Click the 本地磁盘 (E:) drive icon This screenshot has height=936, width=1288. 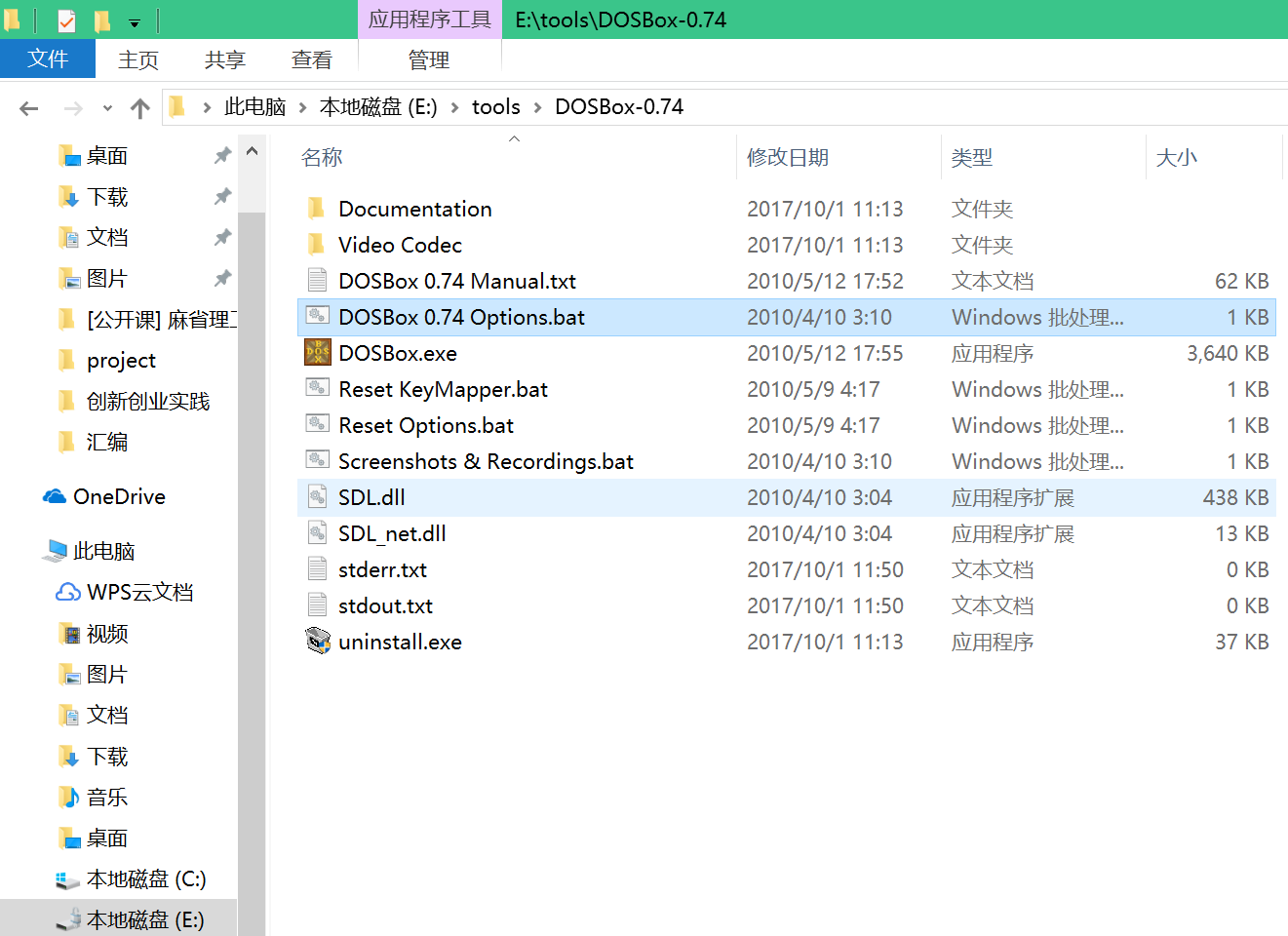pos(68,920)
